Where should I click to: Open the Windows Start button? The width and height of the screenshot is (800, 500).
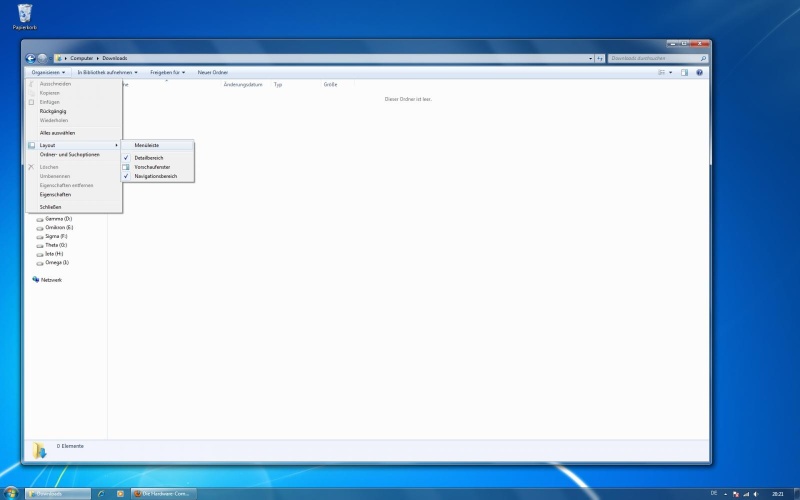[11, 493]
